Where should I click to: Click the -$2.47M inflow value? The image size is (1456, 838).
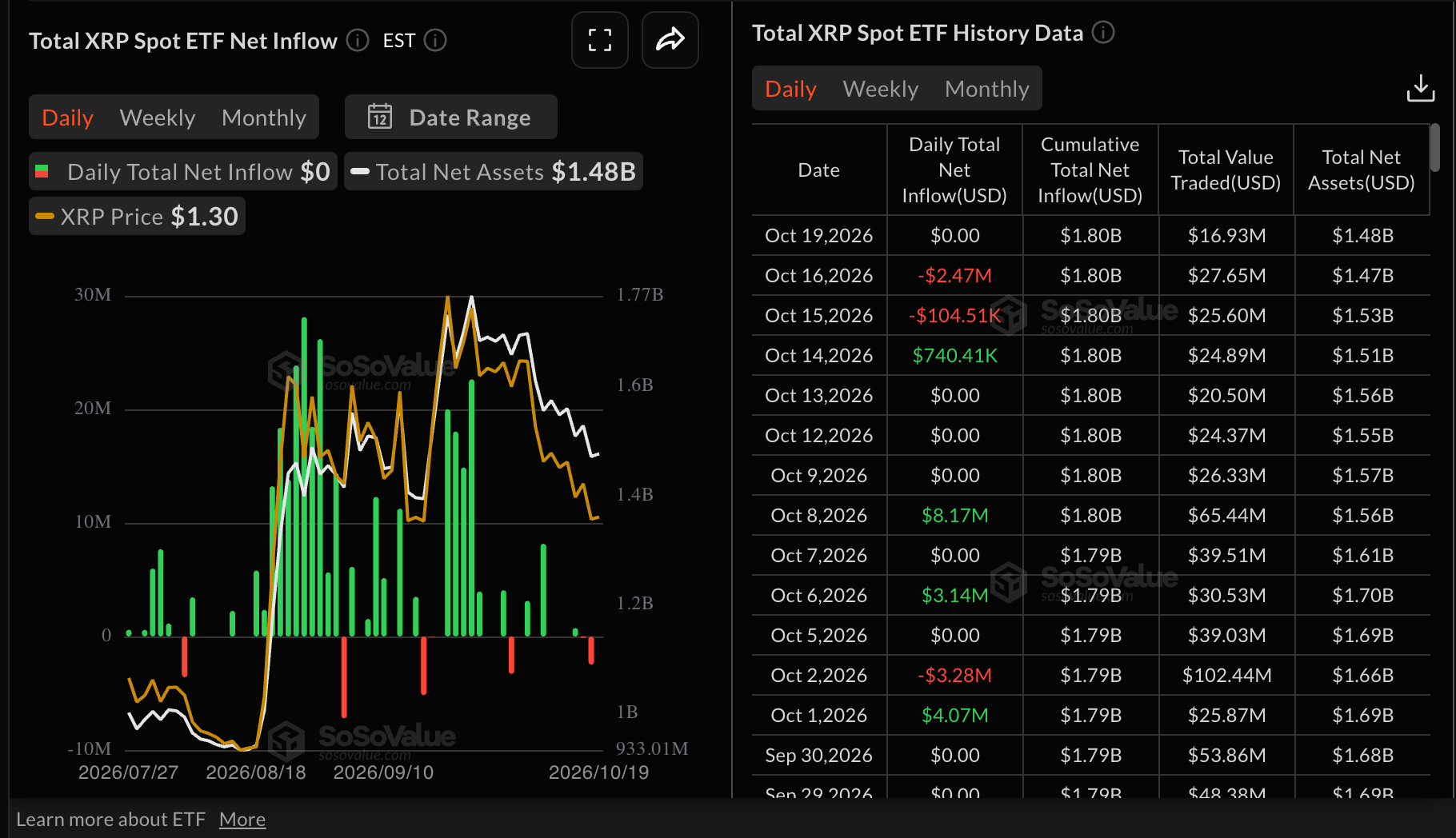955,276
